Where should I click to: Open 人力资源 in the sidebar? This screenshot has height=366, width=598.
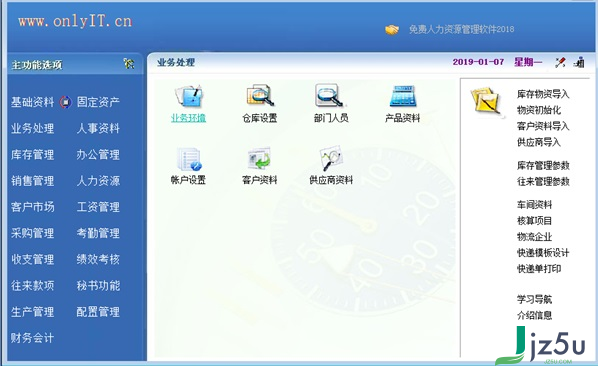tap(98, 181)
